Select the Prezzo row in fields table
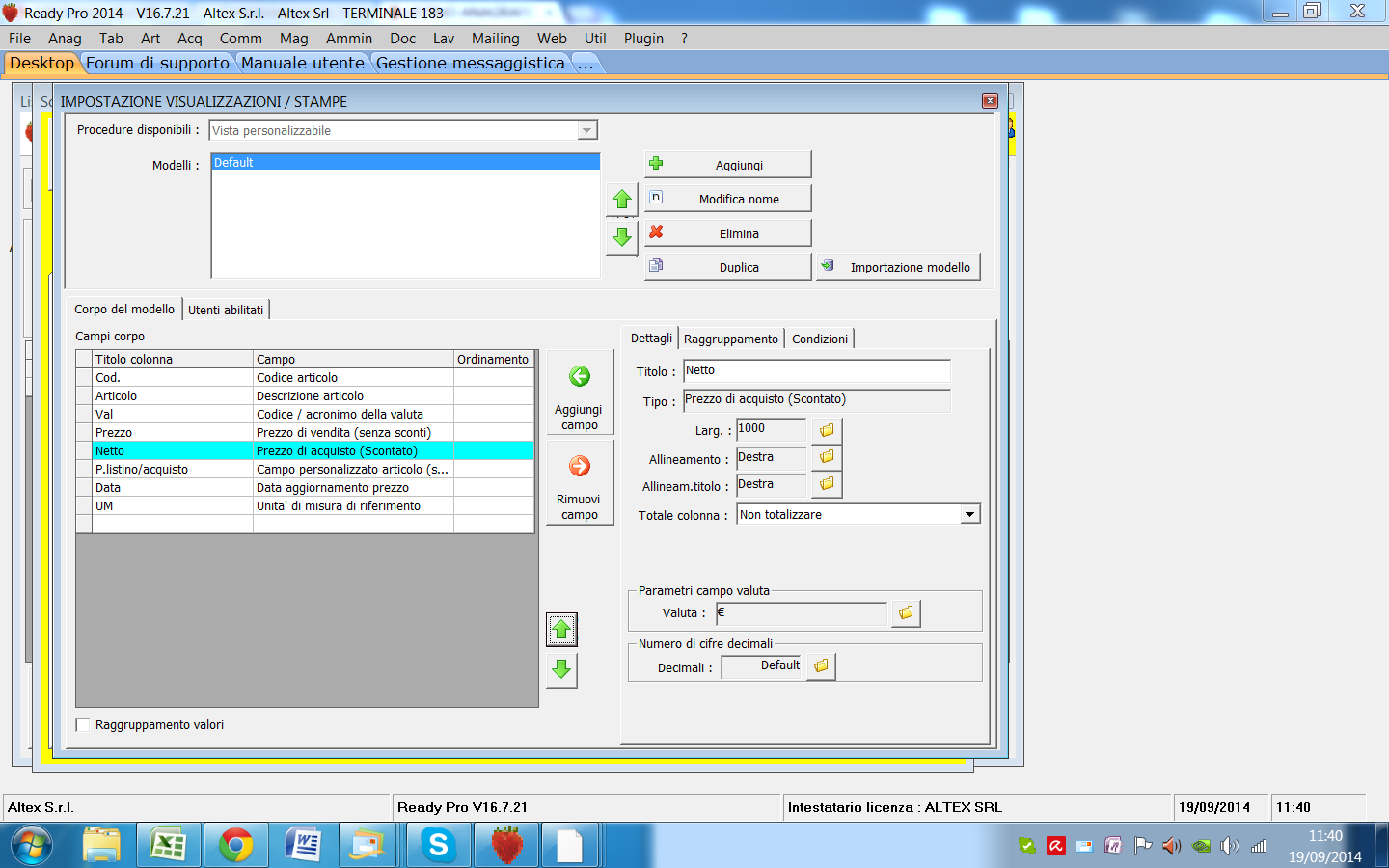 coord(305,432)
